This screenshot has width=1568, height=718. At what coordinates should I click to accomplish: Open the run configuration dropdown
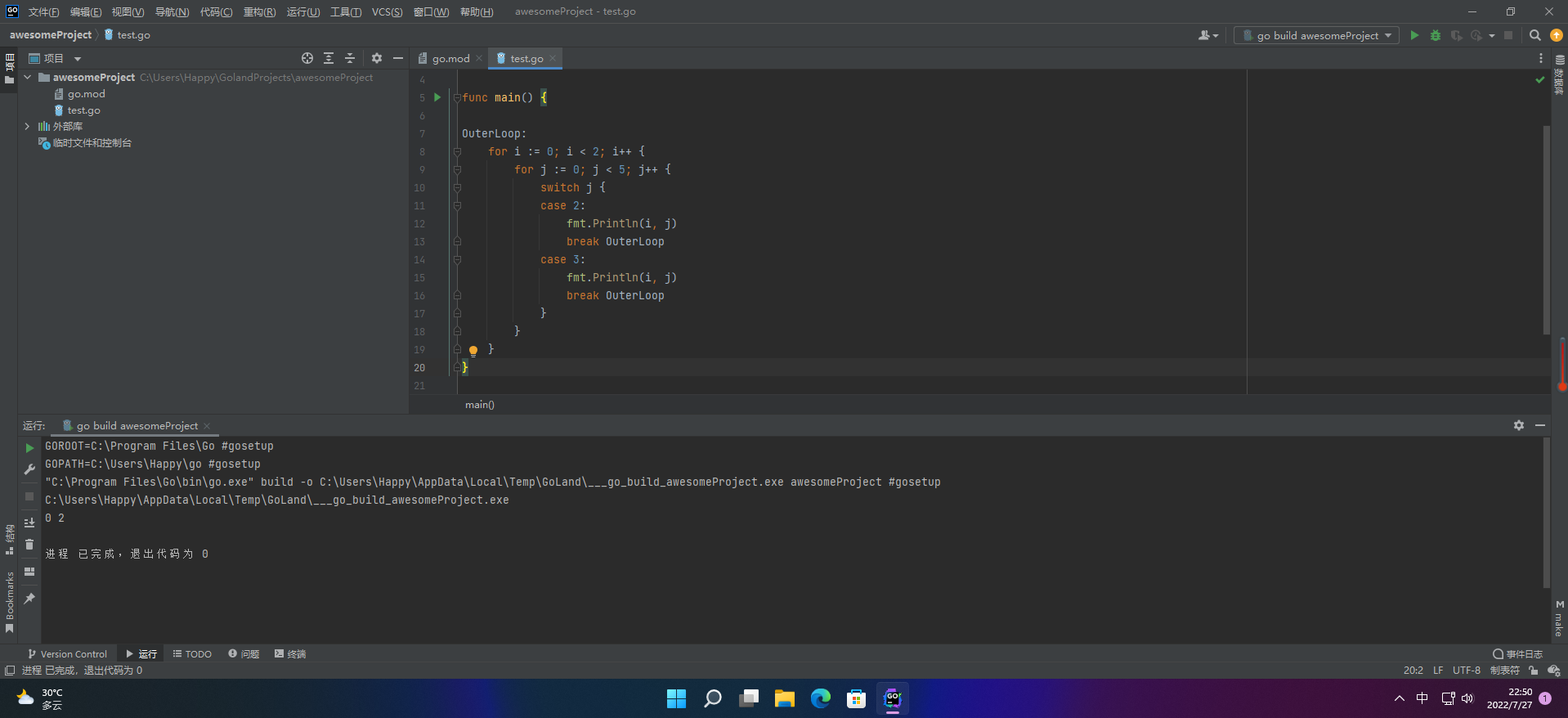tap(1316, 35)
